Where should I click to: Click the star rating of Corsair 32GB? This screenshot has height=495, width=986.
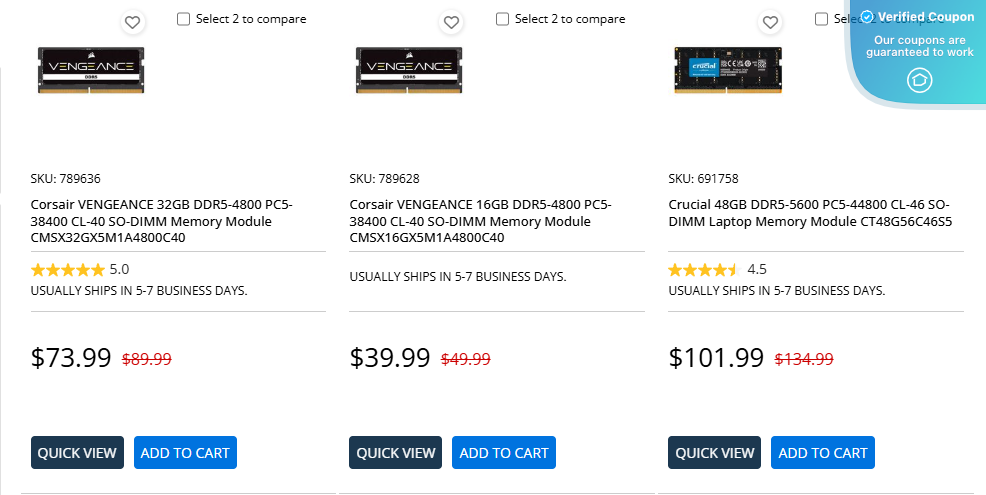68,269
